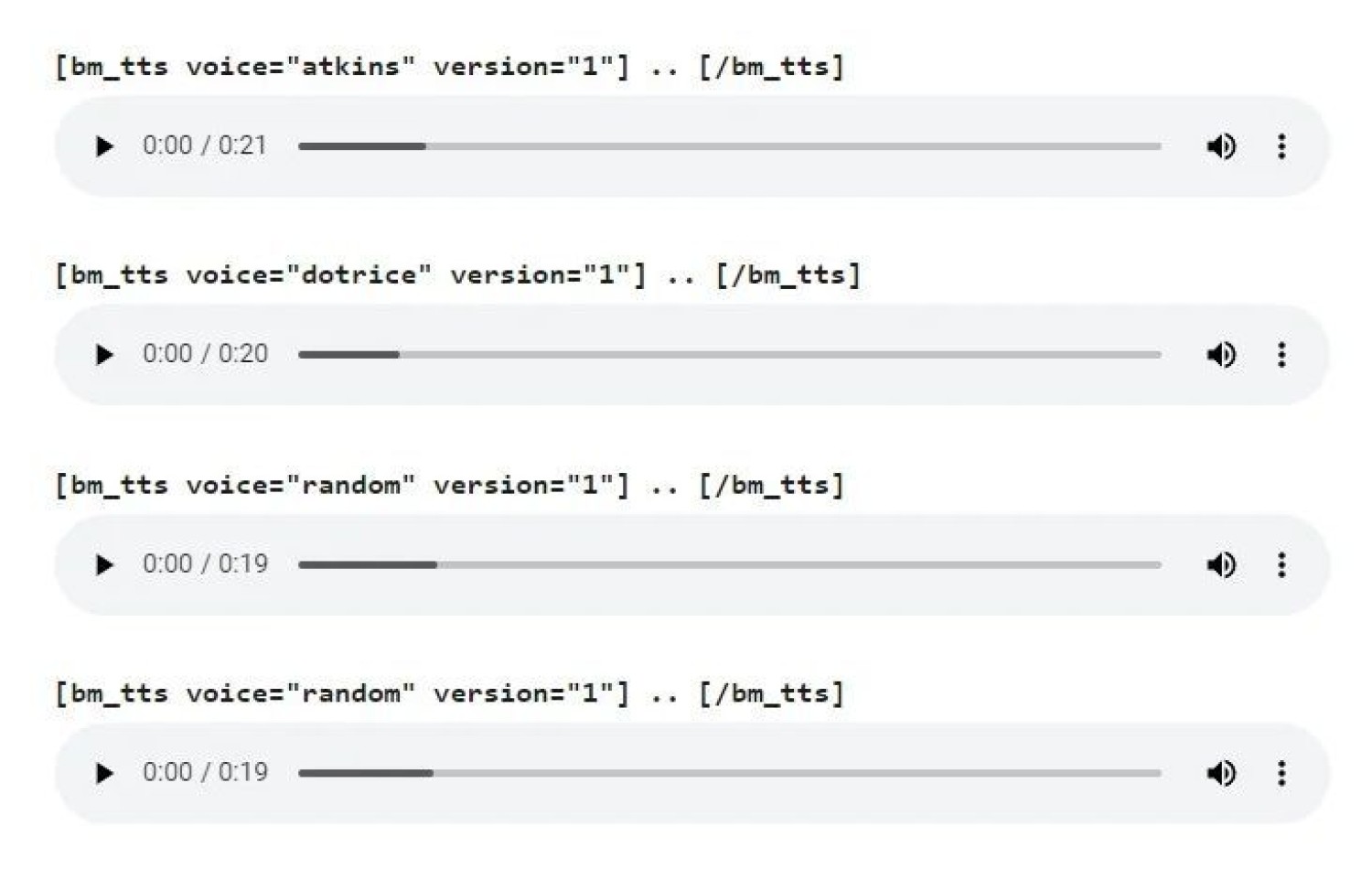Play the first random voice audio clip

(104, 564)
